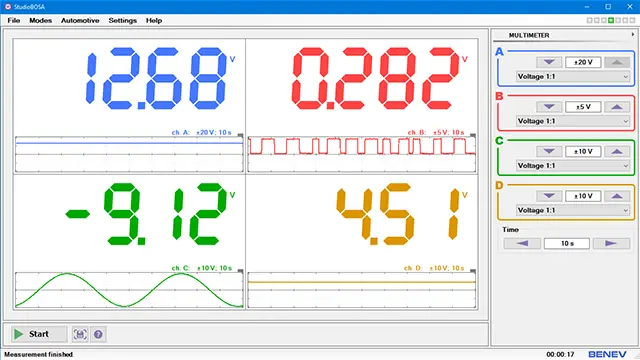Viewport: 640px width, 360px height.
Task: Click channel D ±10 V range field
Action: (x=583, y=196)
